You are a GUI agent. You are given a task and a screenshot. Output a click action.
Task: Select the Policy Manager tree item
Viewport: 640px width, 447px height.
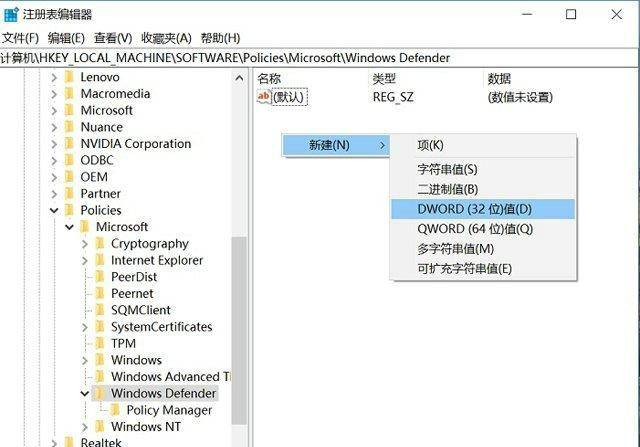169,410
